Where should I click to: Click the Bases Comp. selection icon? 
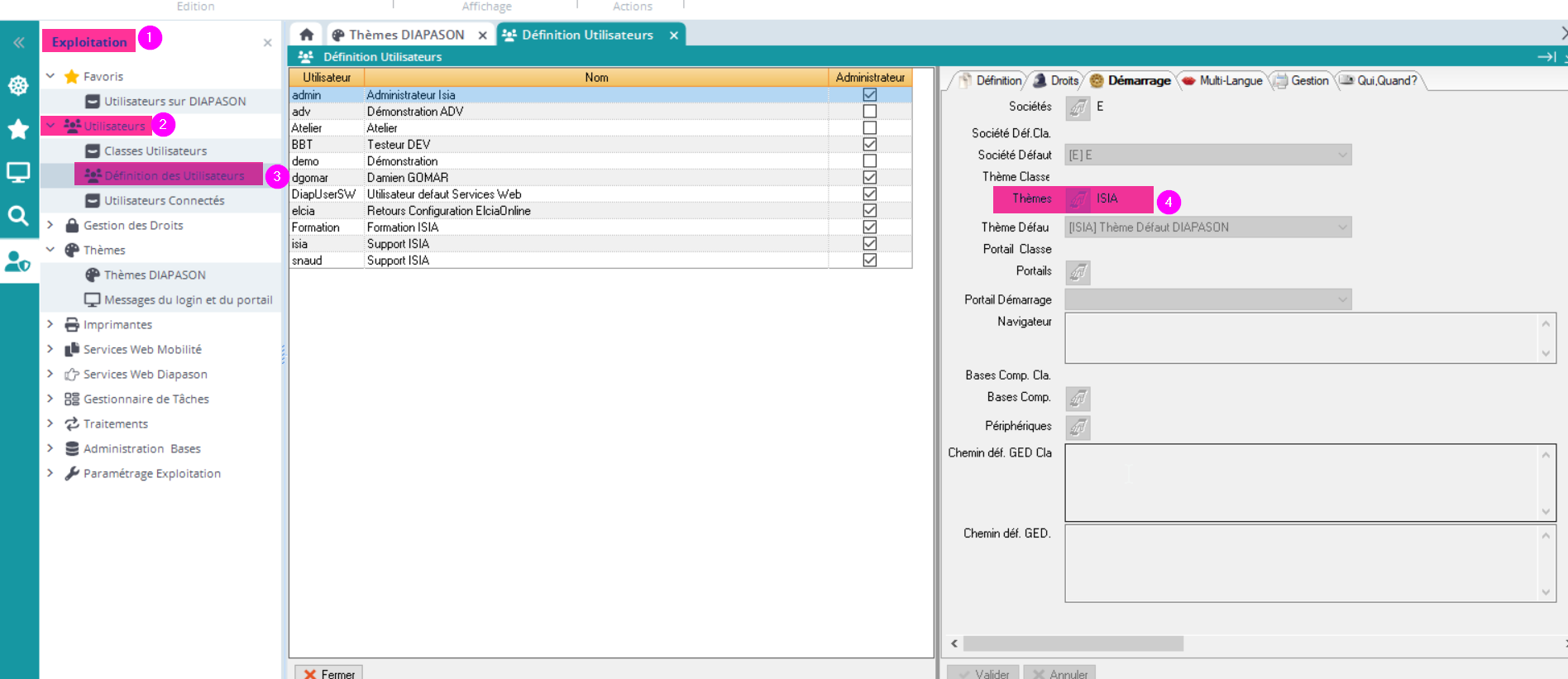1078,399
